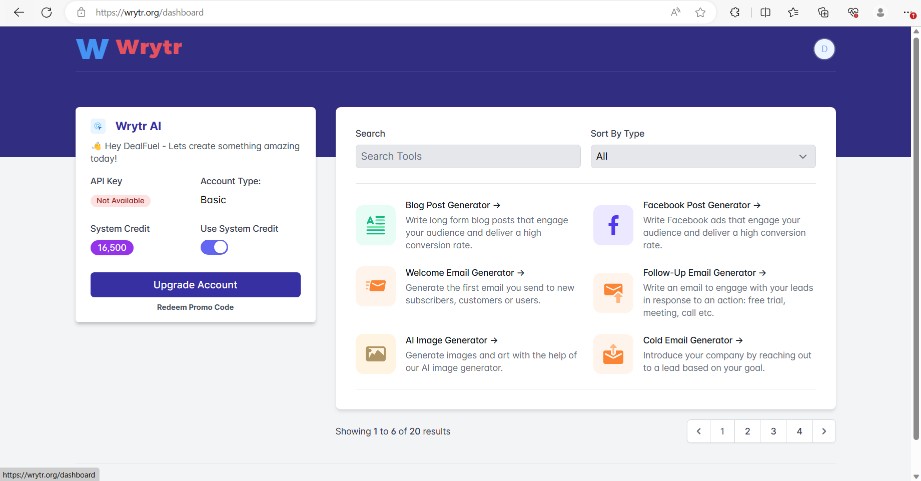Open Blog Post Generator link
This screenshot has width=921, height=481.
click(x=452, y=205)
